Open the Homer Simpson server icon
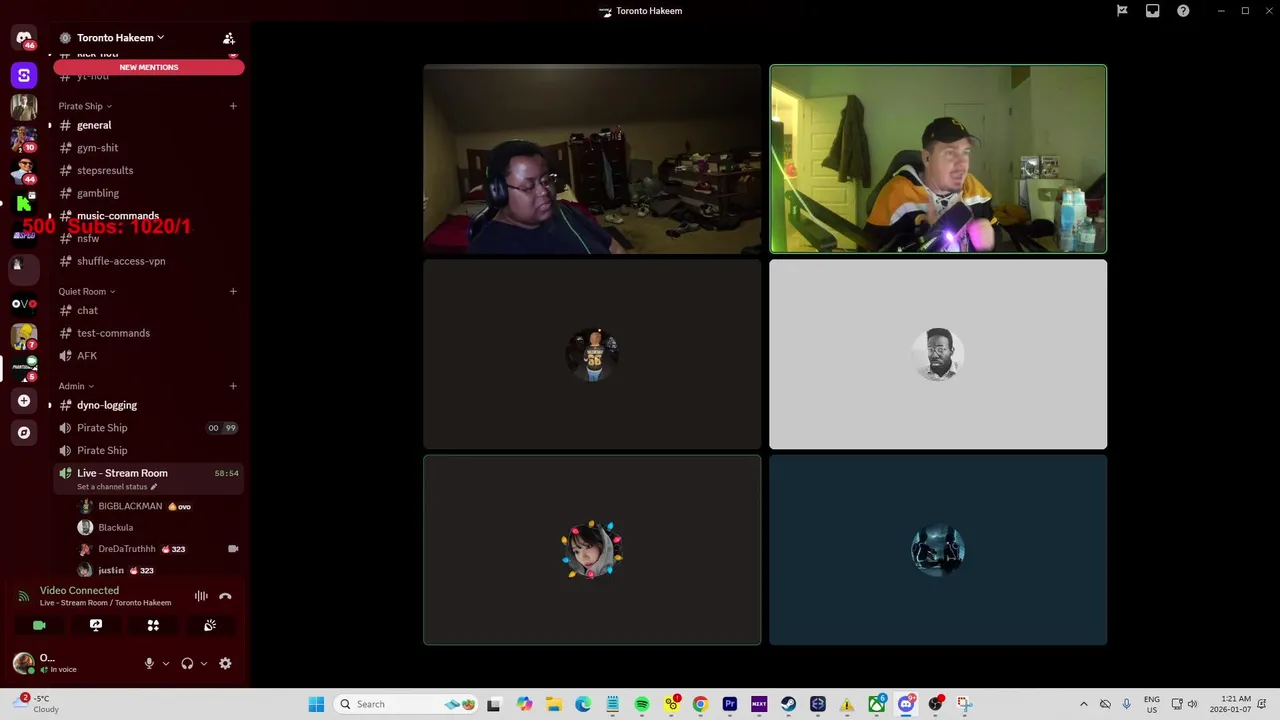 24,336
